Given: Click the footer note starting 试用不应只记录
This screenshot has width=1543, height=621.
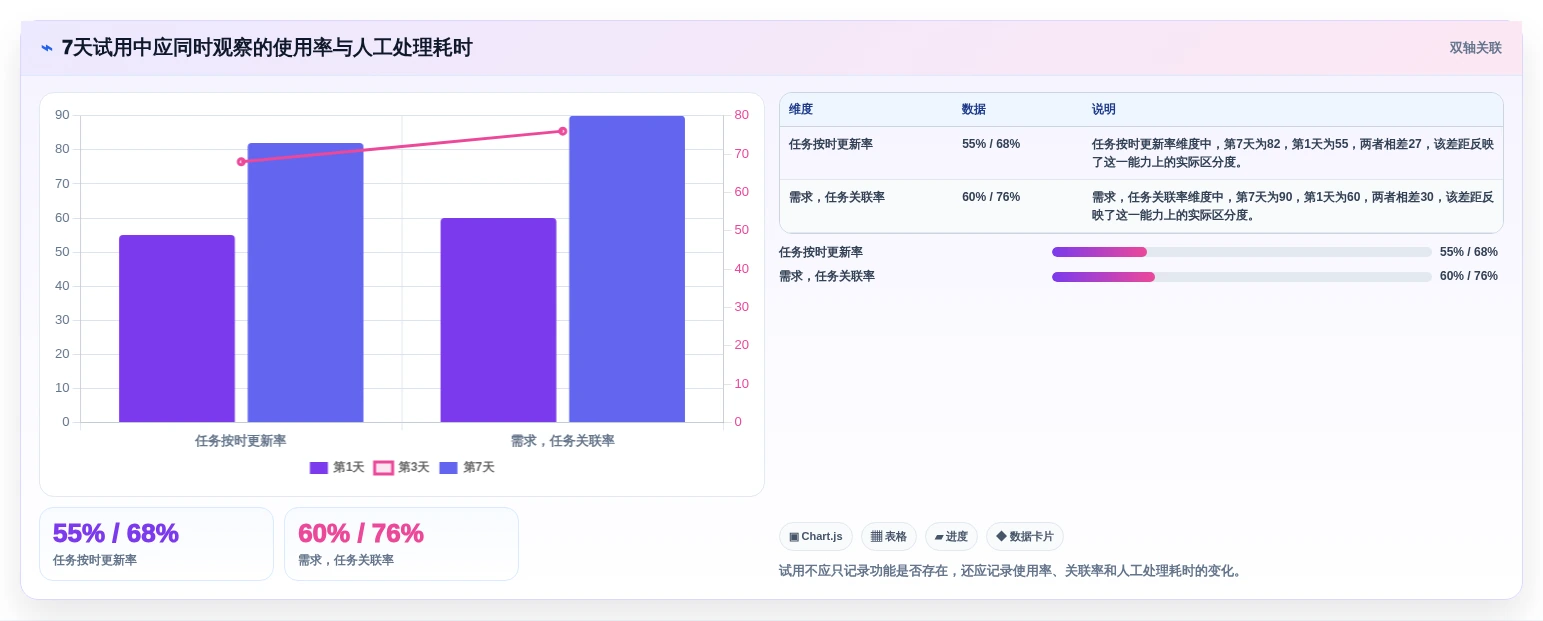Looking at the screenshot, I should point(1012,571).
